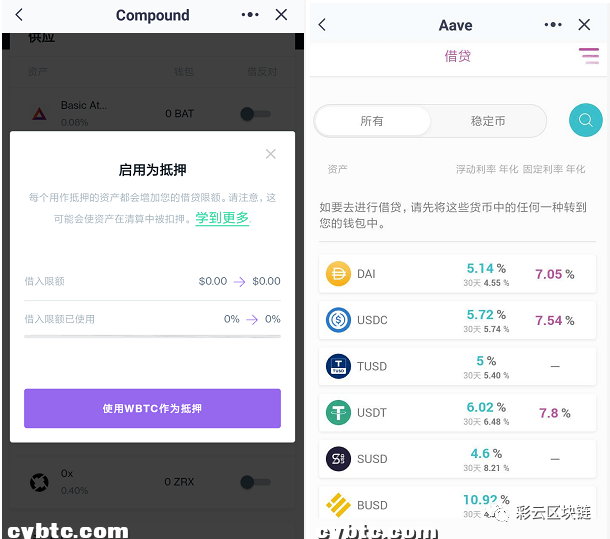610x539 pixels.
Task: Click the borrow limit used progress bar
Action: click(x=152, y=336)
